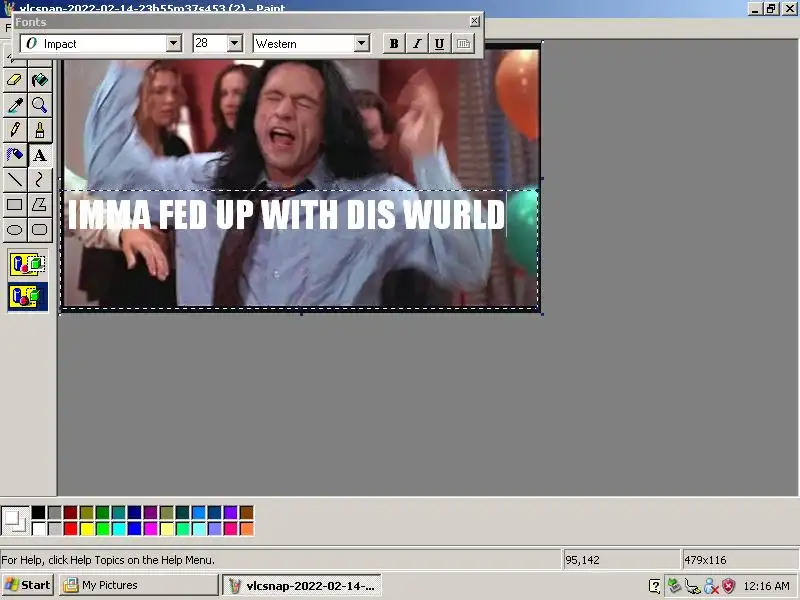Click the tray icon with red X
The height and width of the screenshot is (600, 800).
click(x=711, y=586)
